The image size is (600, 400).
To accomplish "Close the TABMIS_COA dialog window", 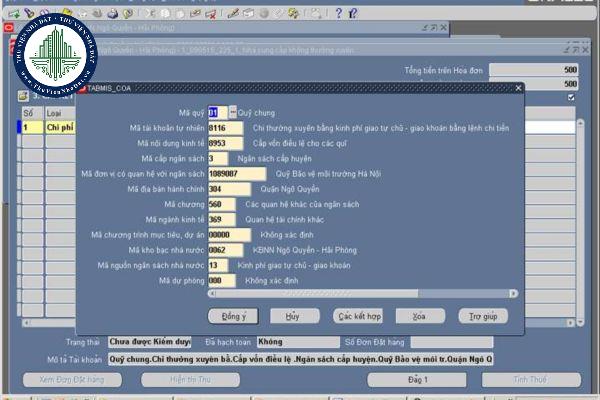I will (x=518, y=90).
